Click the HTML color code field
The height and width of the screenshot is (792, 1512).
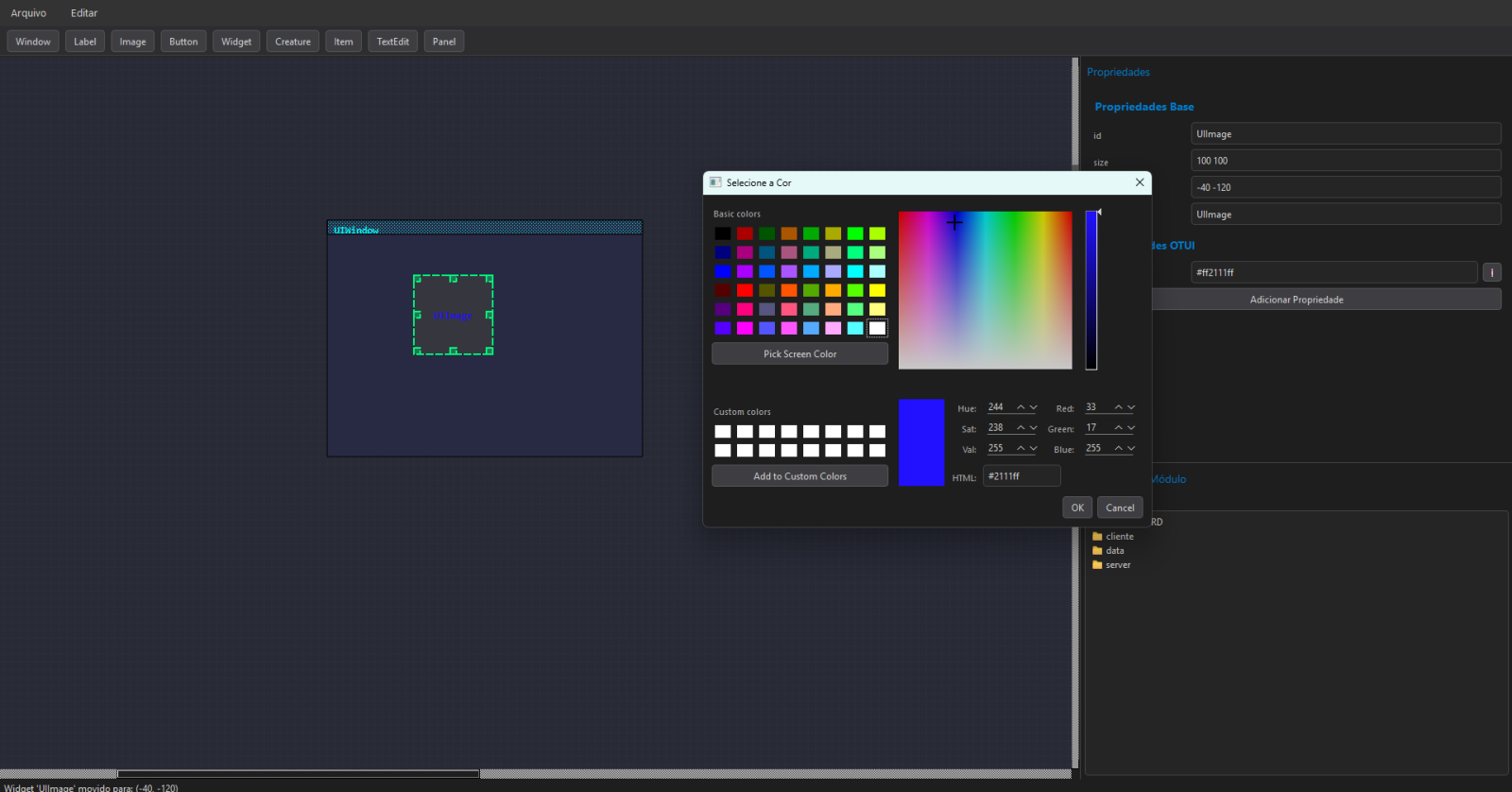tap(1021, 476)
